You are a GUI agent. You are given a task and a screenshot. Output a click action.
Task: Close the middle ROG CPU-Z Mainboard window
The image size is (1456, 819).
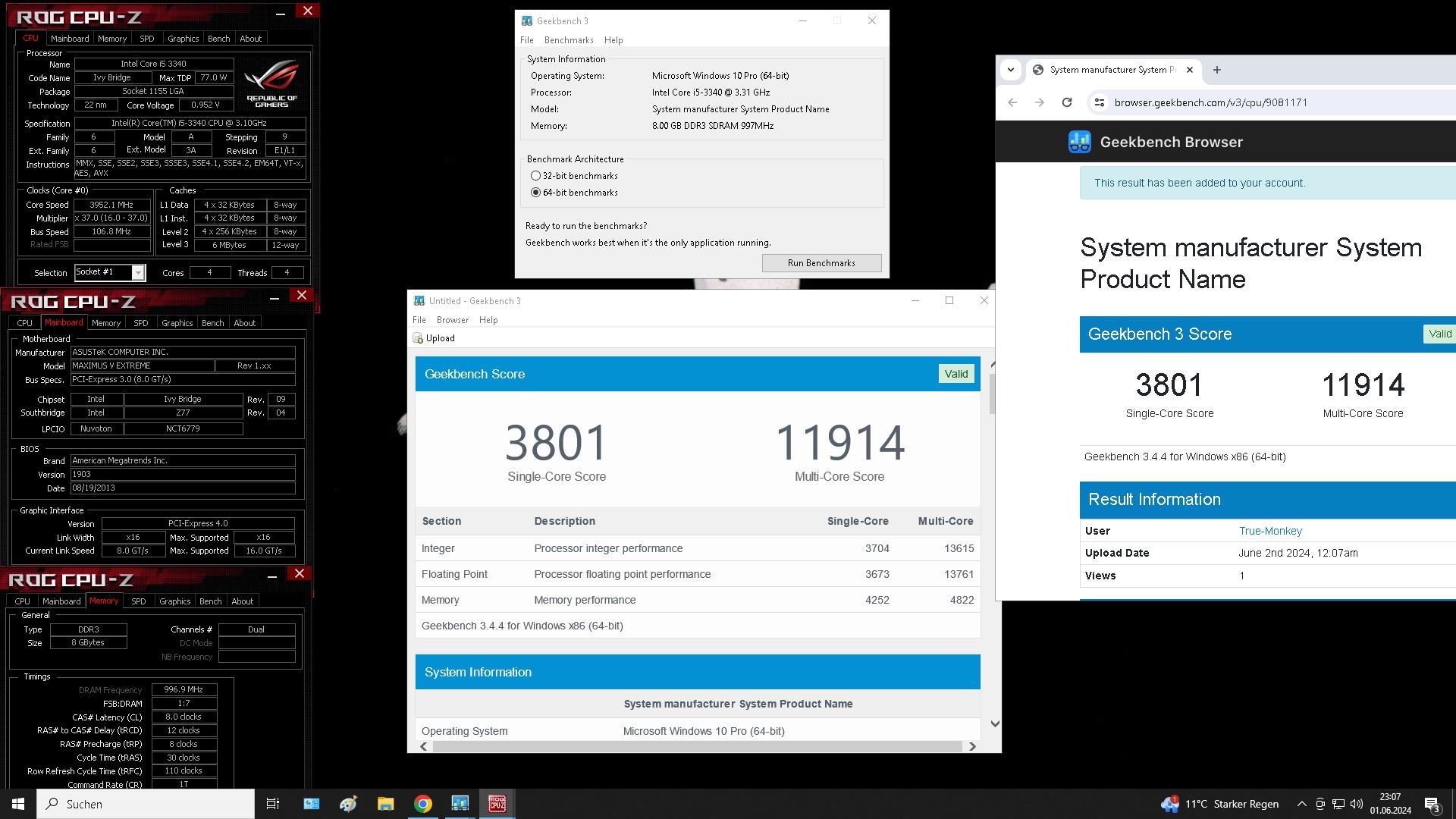[302, 296]
